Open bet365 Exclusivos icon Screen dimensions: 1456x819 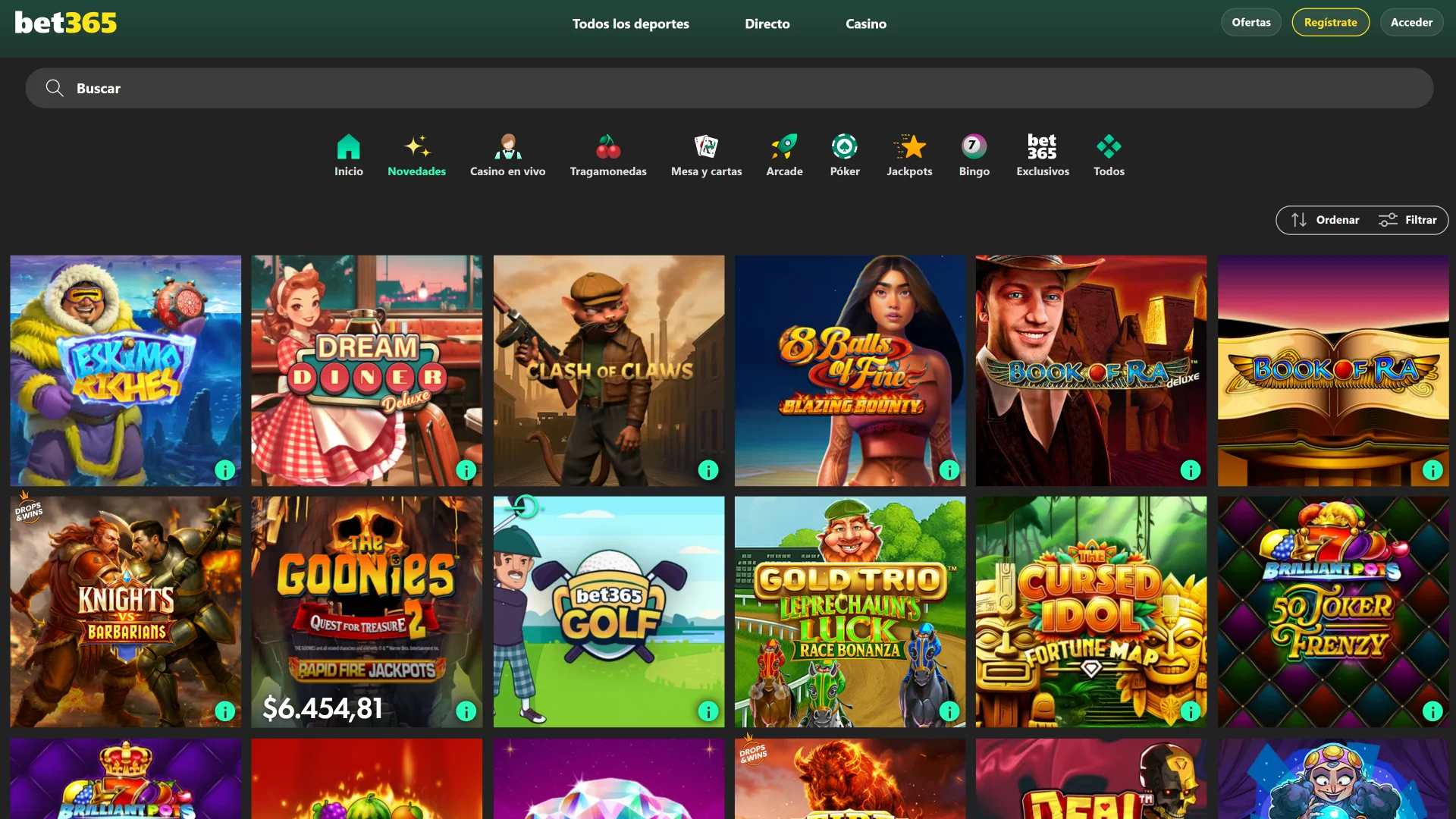[x=1042, y=146]
